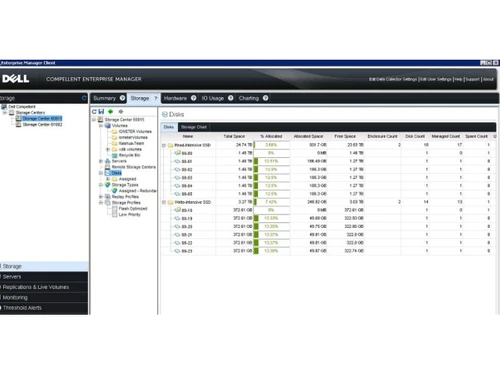Click the IOMETER Volumes folder icon
This screenshot has height=375, width=500.
click(x=114, y=132)
